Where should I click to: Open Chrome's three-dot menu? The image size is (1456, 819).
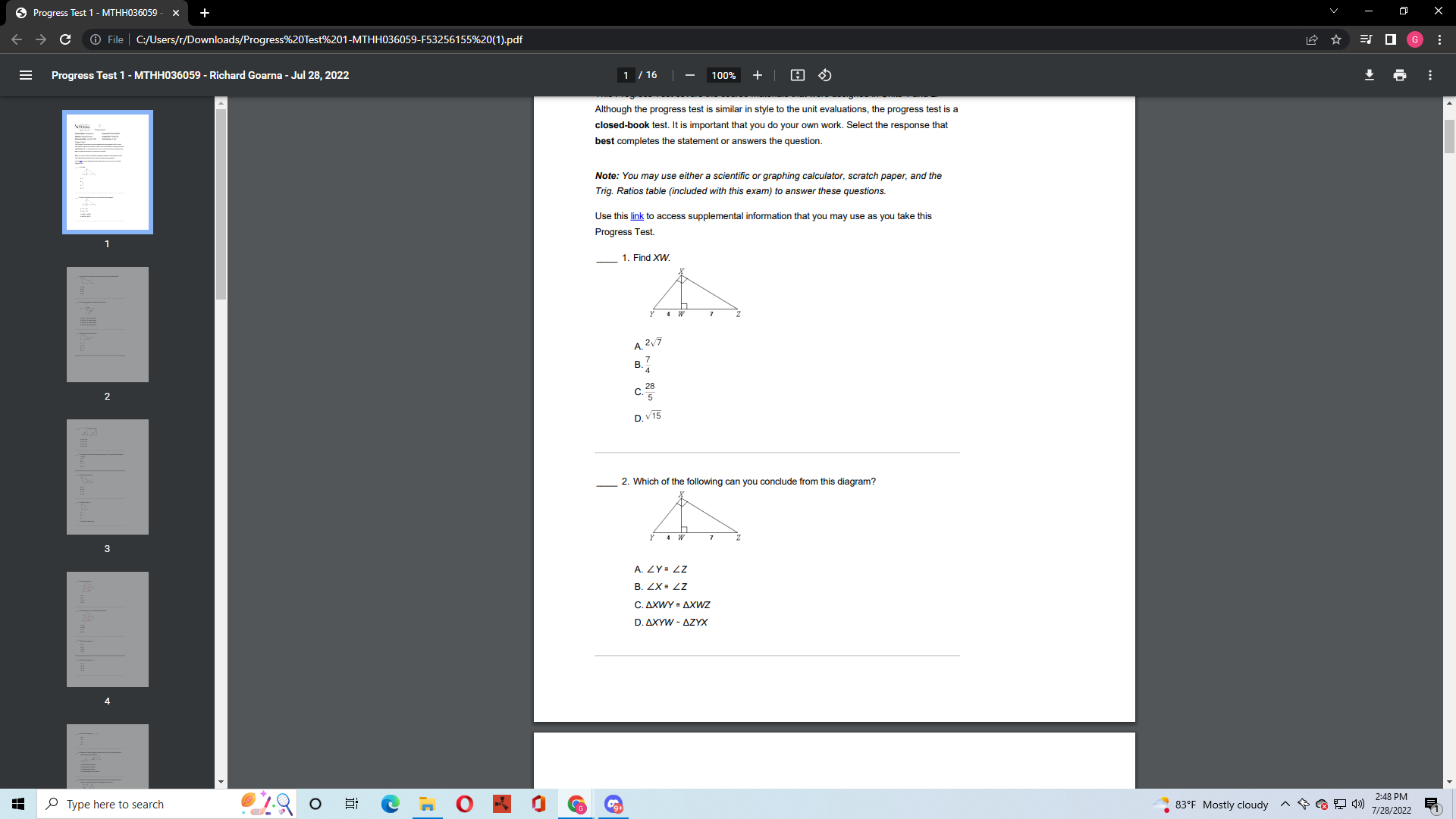point(1440,39)
